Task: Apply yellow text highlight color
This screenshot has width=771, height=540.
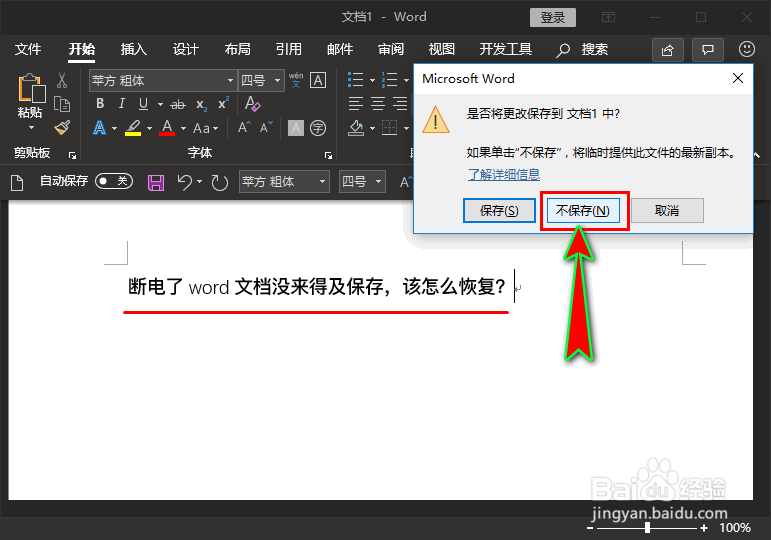Action: coord(133,128)
